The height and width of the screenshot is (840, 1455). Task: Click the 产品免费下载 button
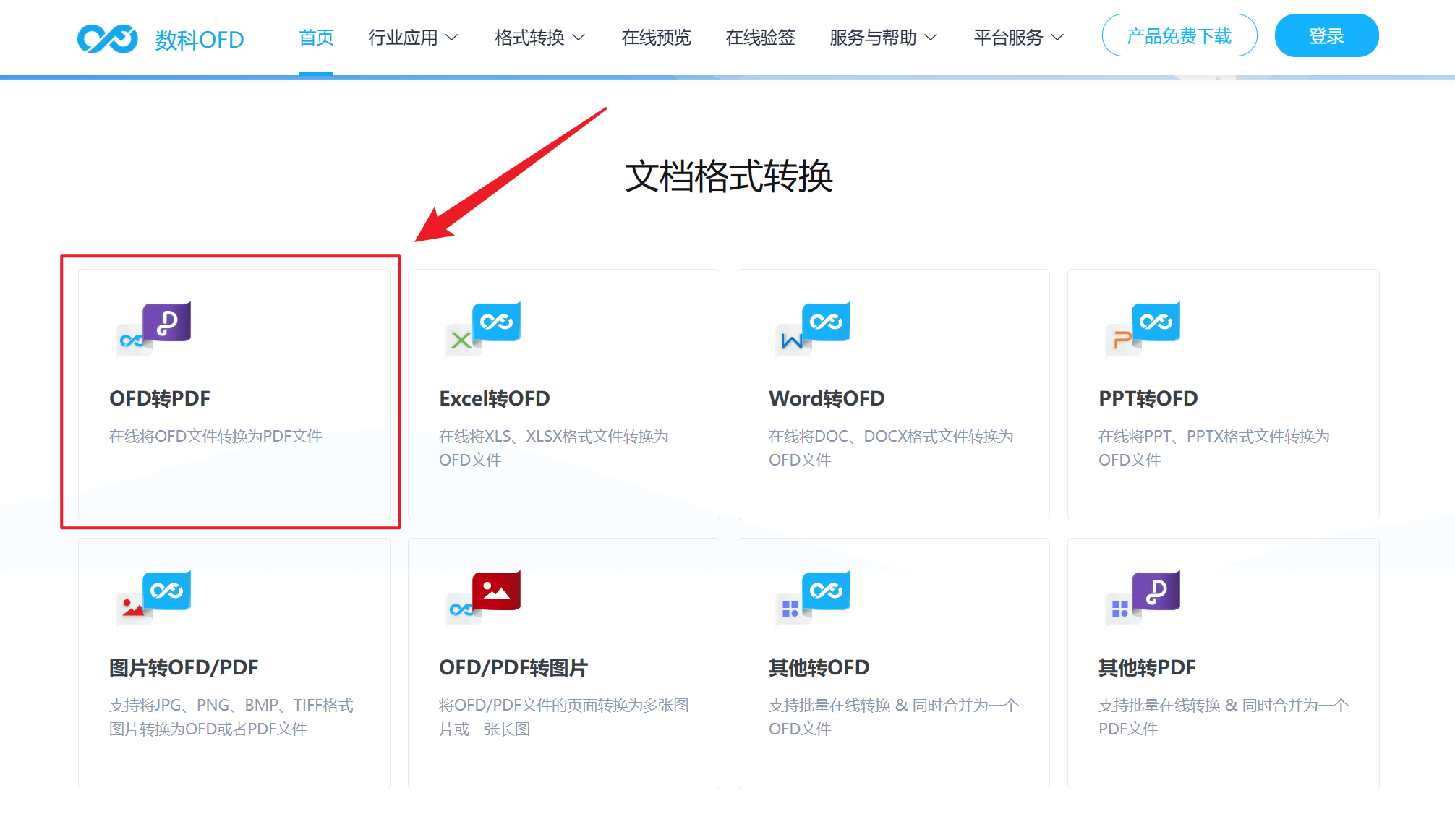point(1179,35)
